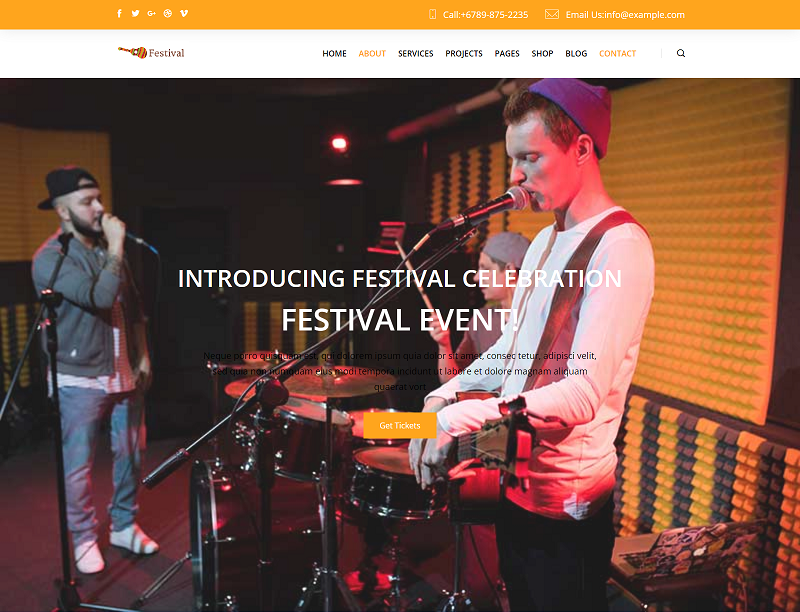Image resolution: width=800 pixels, height=612 pixels.
Task: Open search with the magnifier icon
Action: (x=681, y=53)
